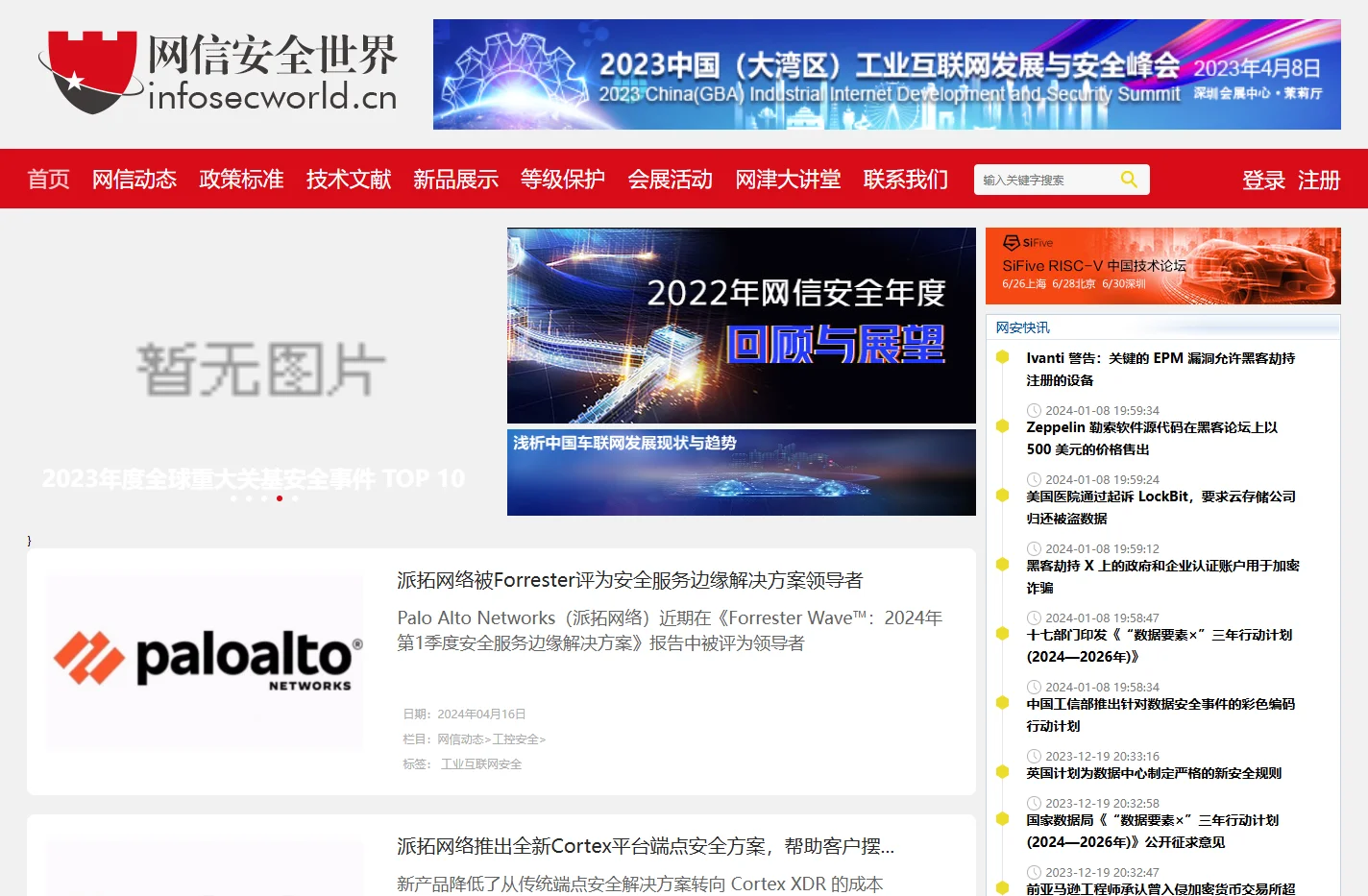Click the 日期：2024年04月16日 text

coord(464,714)
